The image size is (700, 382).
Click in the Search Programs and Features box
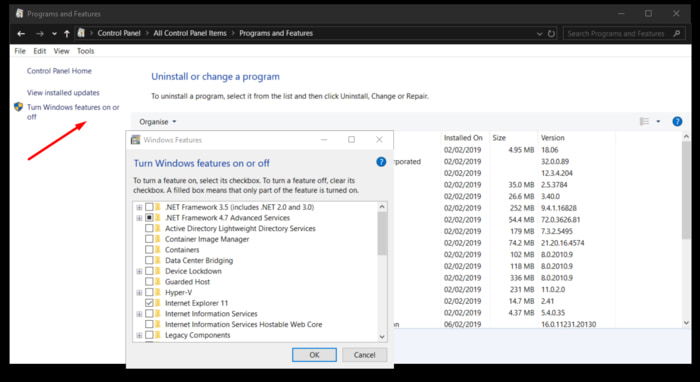(x=619, y=33)
